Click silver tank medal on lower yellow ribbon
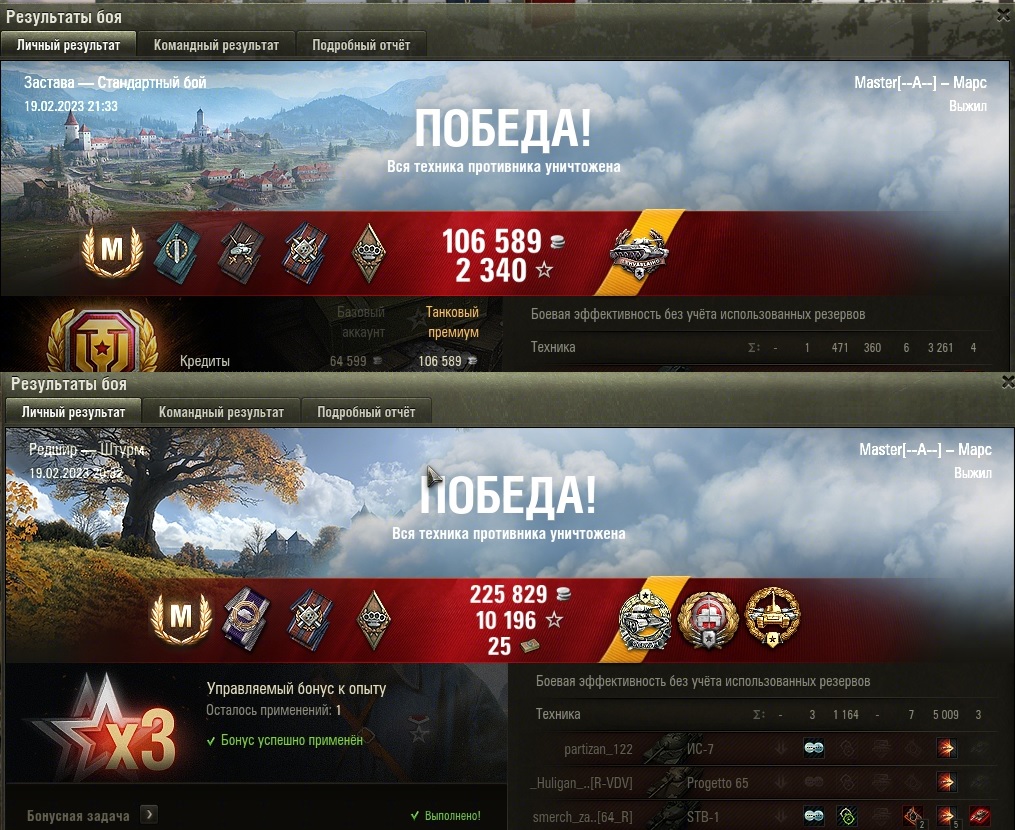Screen dimensions: 1015x830 coord(643,619)
